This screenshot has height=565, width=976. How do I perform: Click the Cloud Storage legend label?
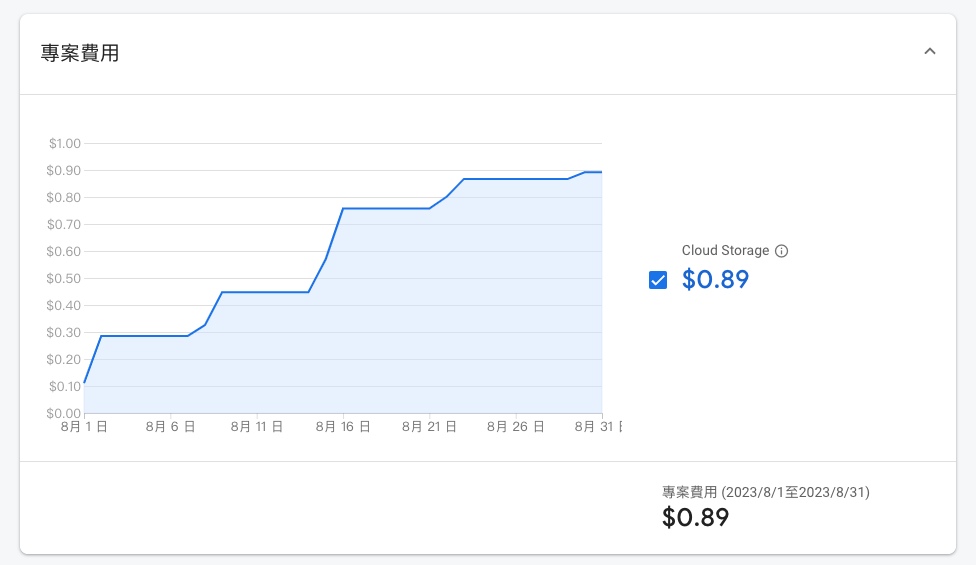[x=725, y=251]
